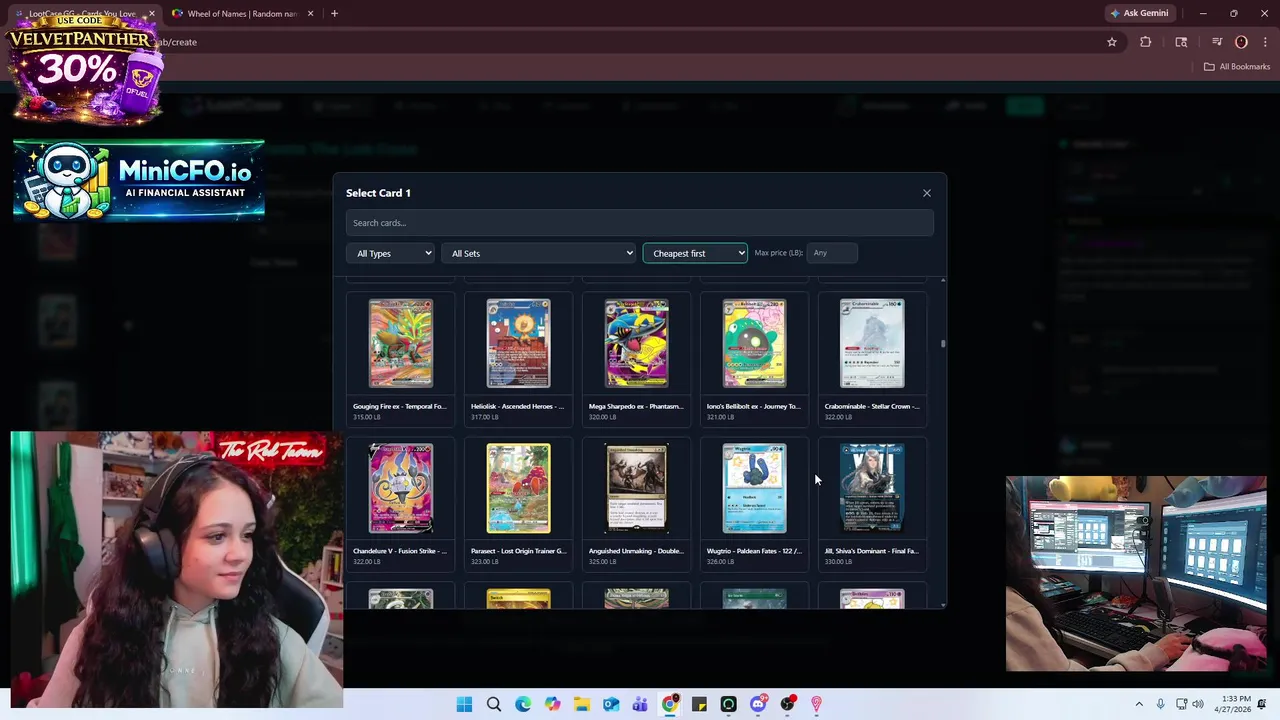This screenshot has height=720, width=1280.
Task: Select the Parasect Lost Origin card
Action: [x=518, y=503]
